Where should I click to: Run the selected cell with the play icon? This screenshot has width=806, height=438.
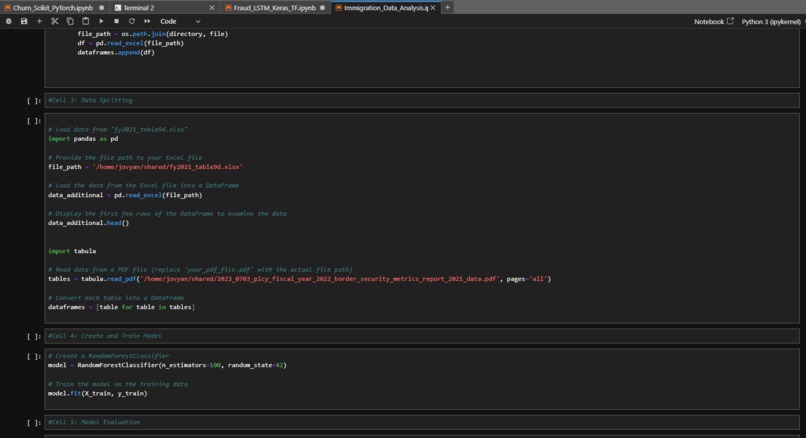101,21
